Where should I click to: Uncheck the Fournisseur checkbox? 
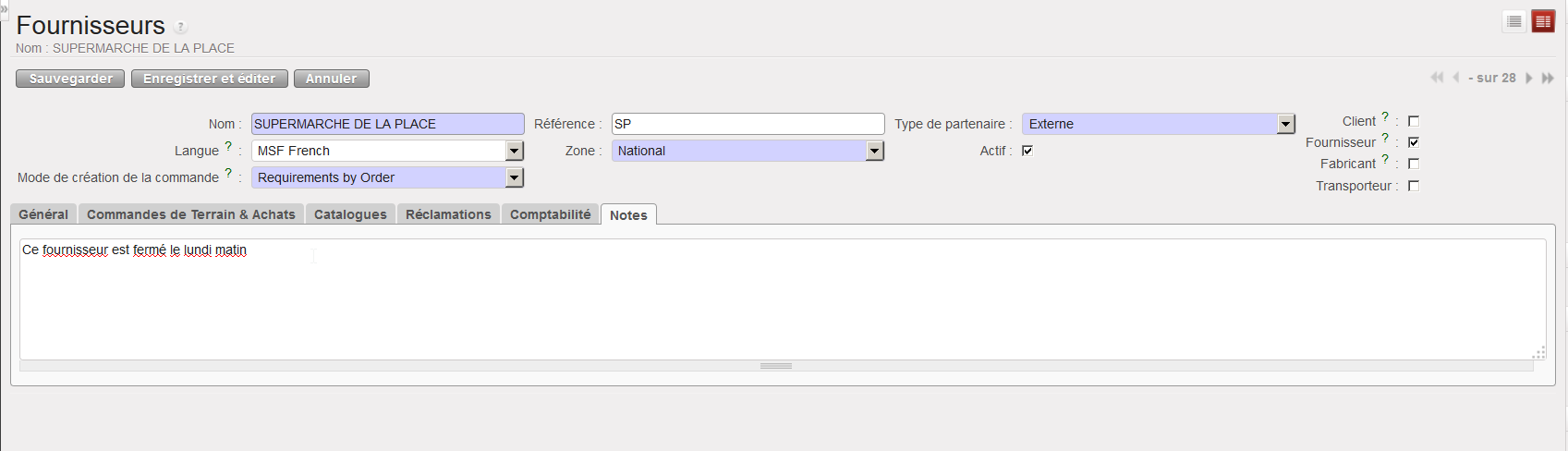(1414, 142)
